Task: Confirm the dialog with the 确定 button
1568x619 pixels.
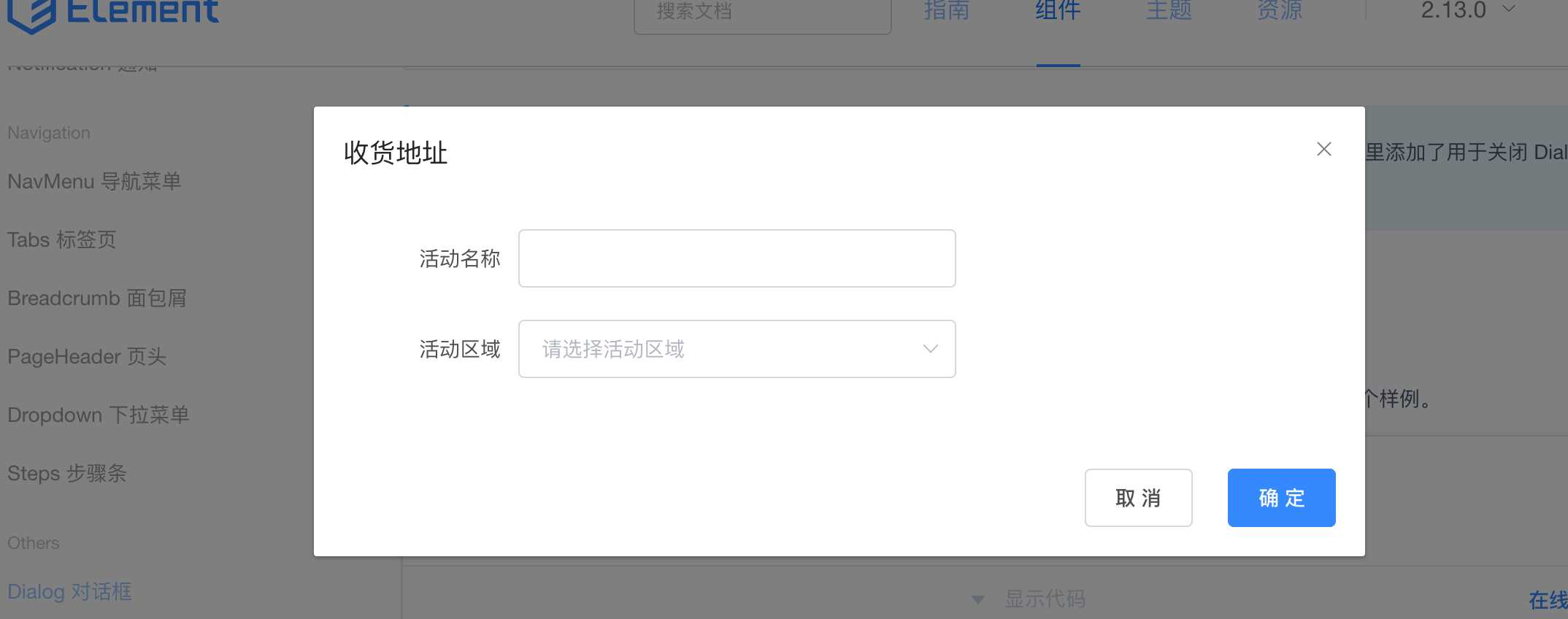Action: point(1281,498)
